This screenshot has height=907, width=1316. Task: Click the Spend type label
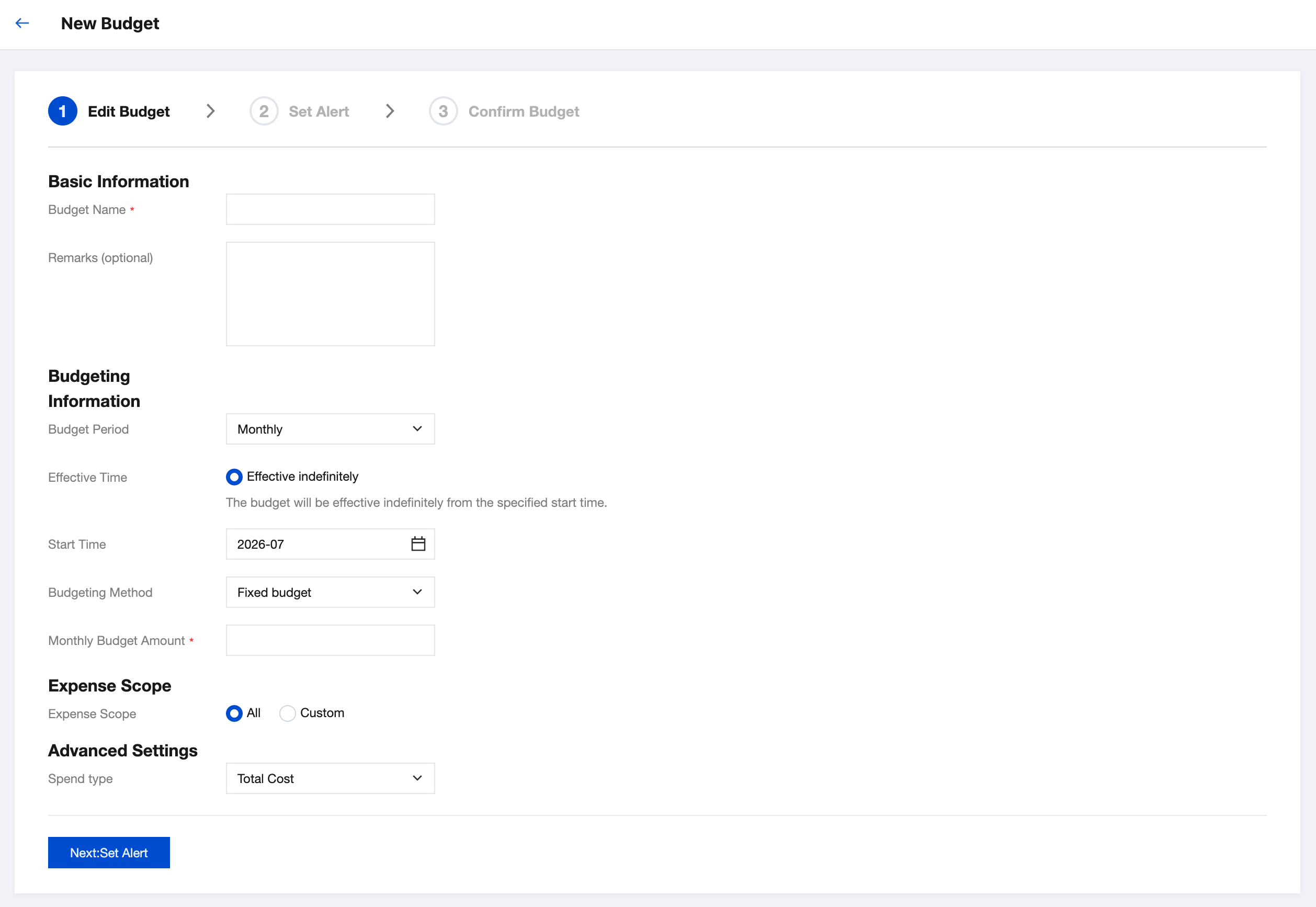[x=81, y=779]
